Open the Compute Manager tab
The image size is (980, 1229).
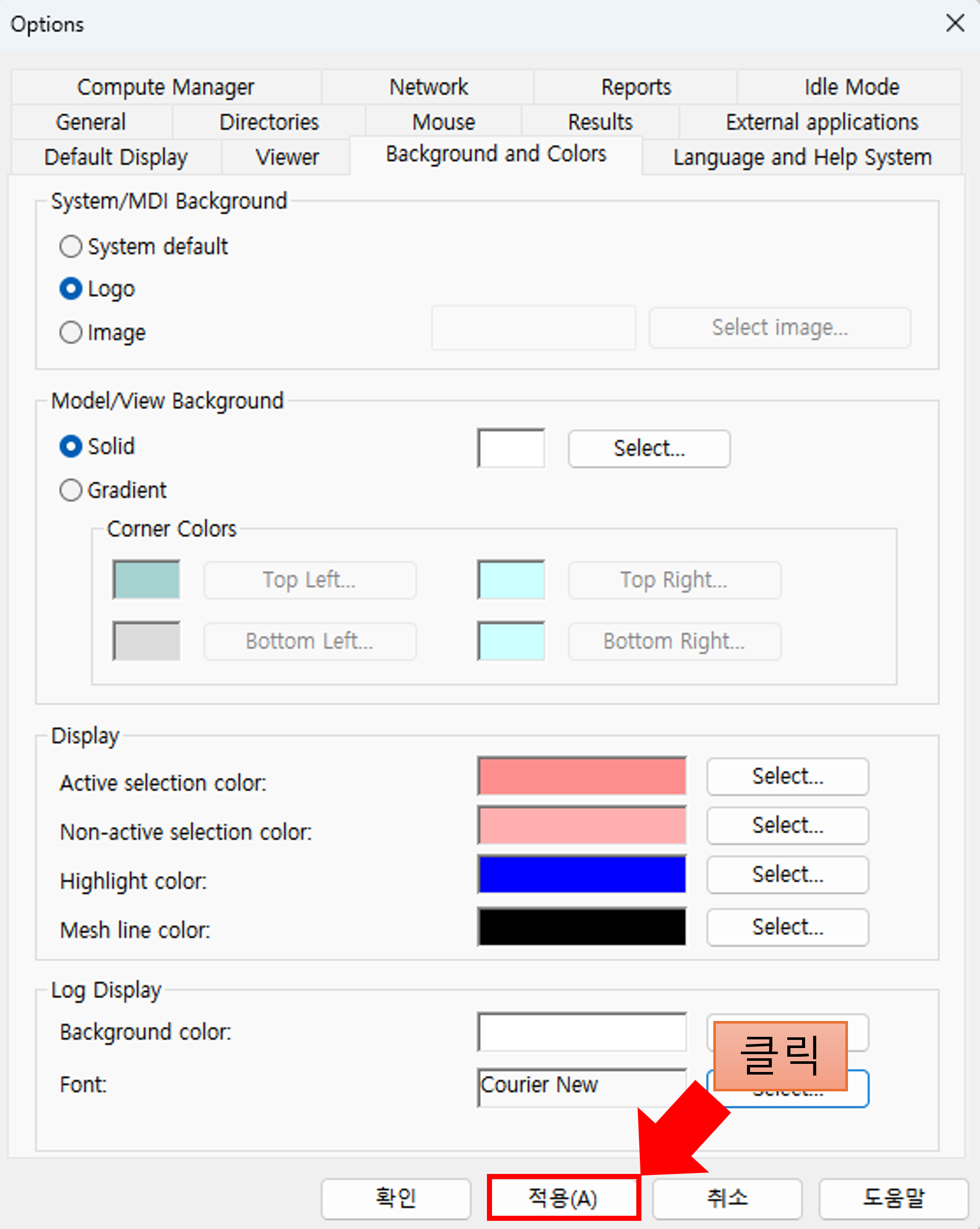(x=166, y=87)
